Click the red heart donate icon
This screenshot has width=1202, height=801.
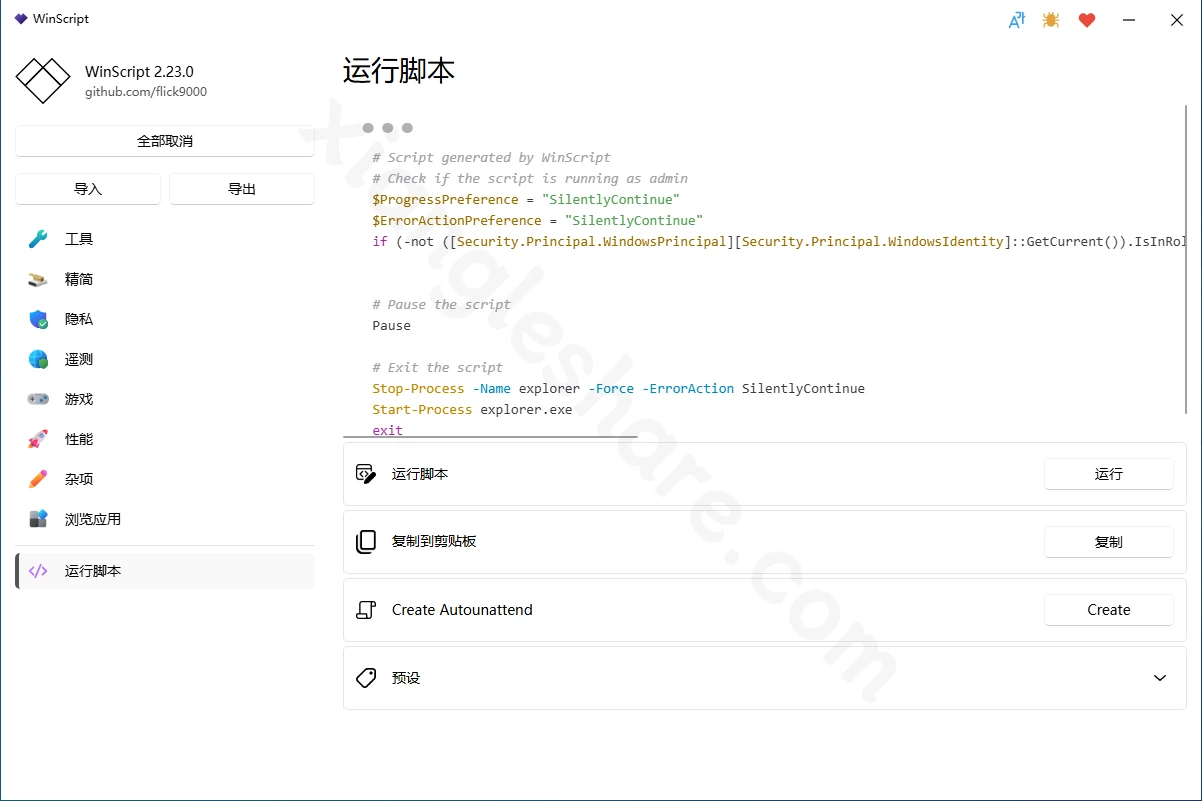tap(1087, 19)
